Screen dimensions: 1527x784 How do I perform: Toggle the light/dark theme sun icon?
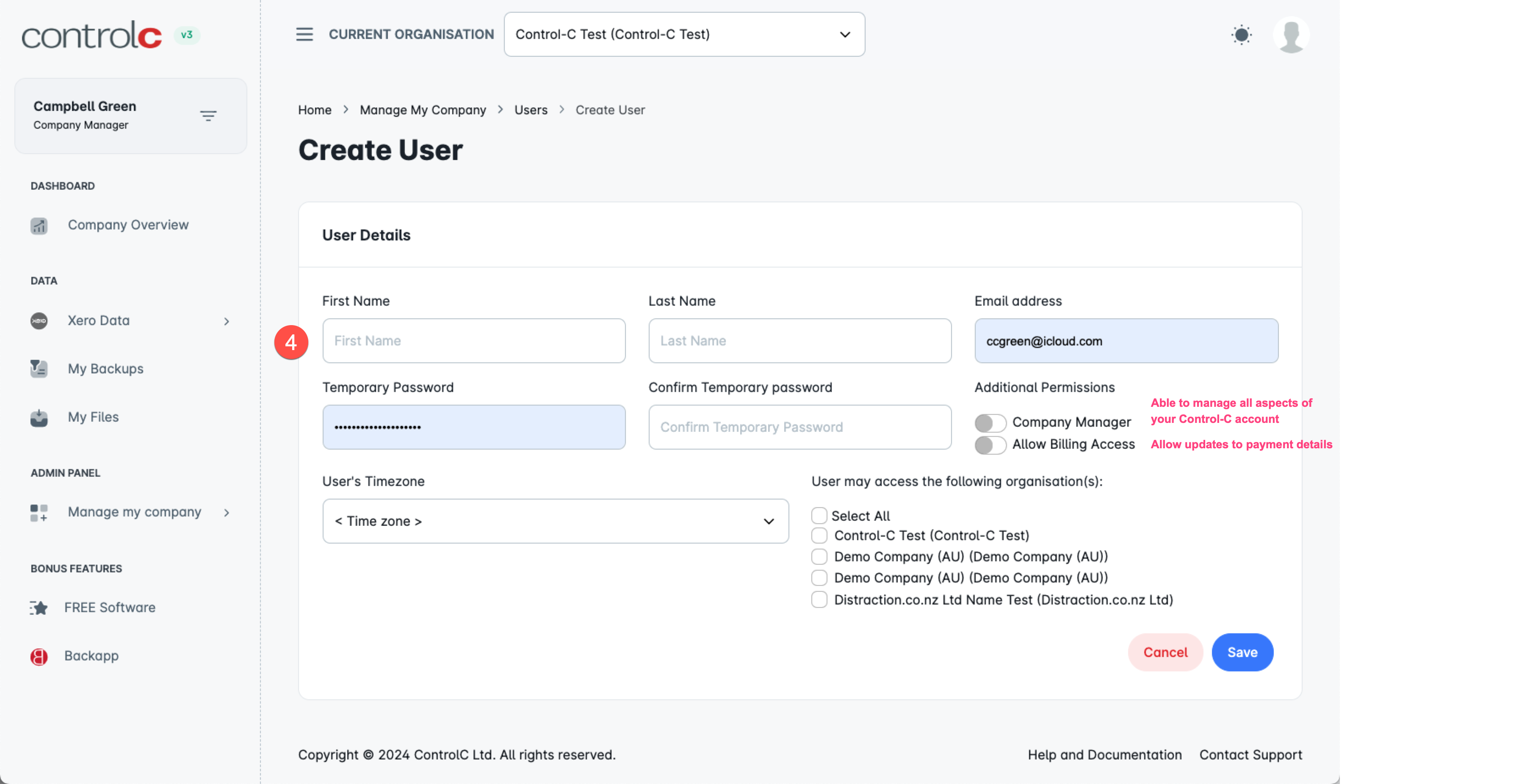(1241, 34)
